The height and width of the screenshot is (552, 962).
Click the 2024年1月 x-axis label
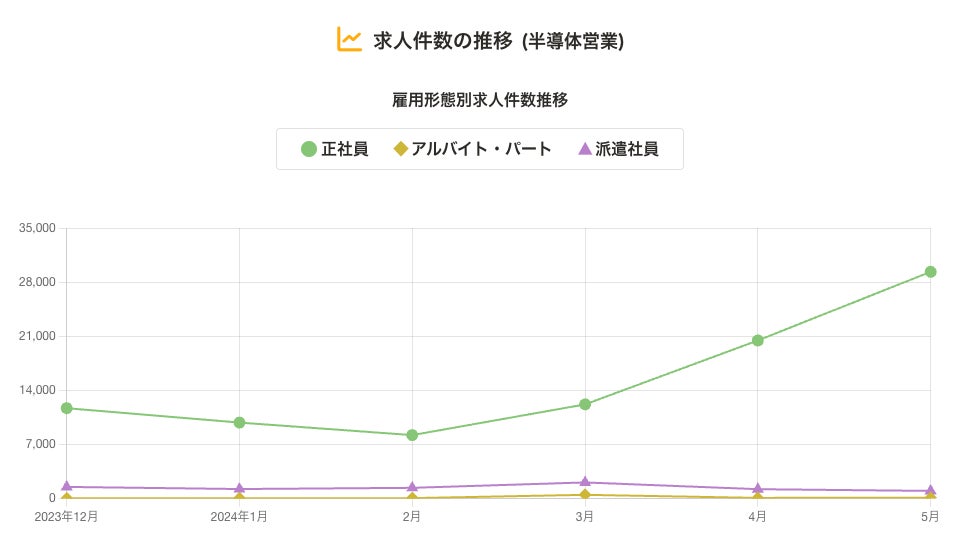[x=239, y=516]
